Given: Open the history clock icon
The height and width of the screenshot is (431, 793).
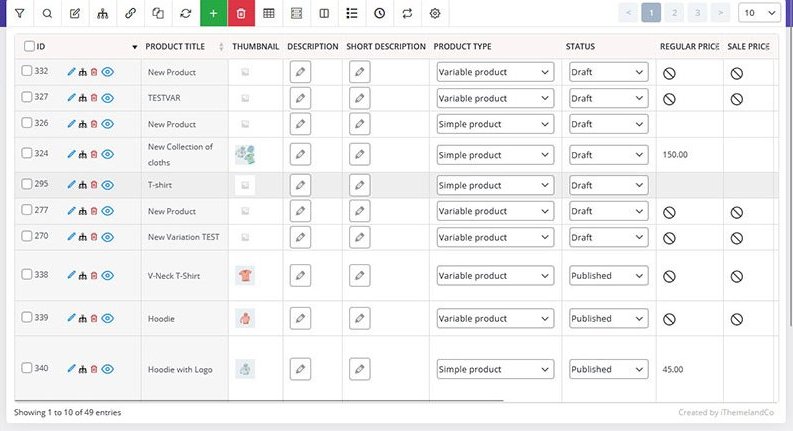Looking at the screenshot, I should pyautogui.click(x=379, y=13).
